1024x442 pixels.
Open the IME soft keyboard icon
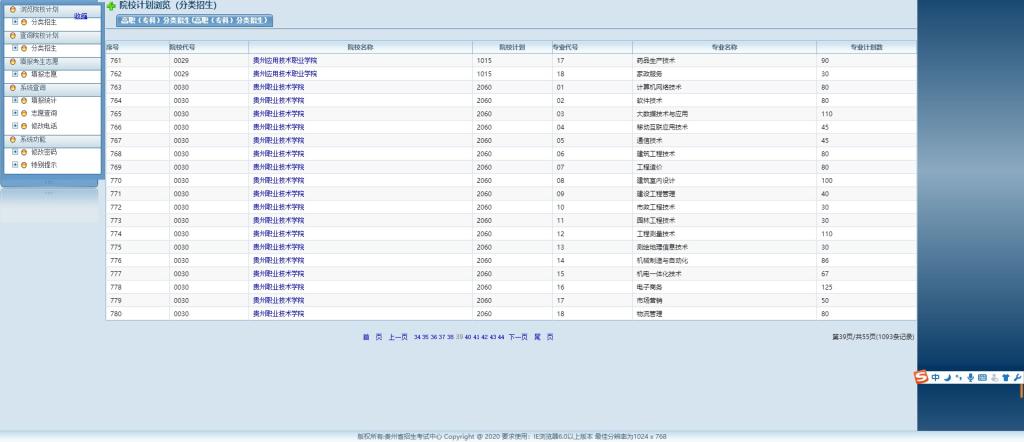(x=982, y=377)
